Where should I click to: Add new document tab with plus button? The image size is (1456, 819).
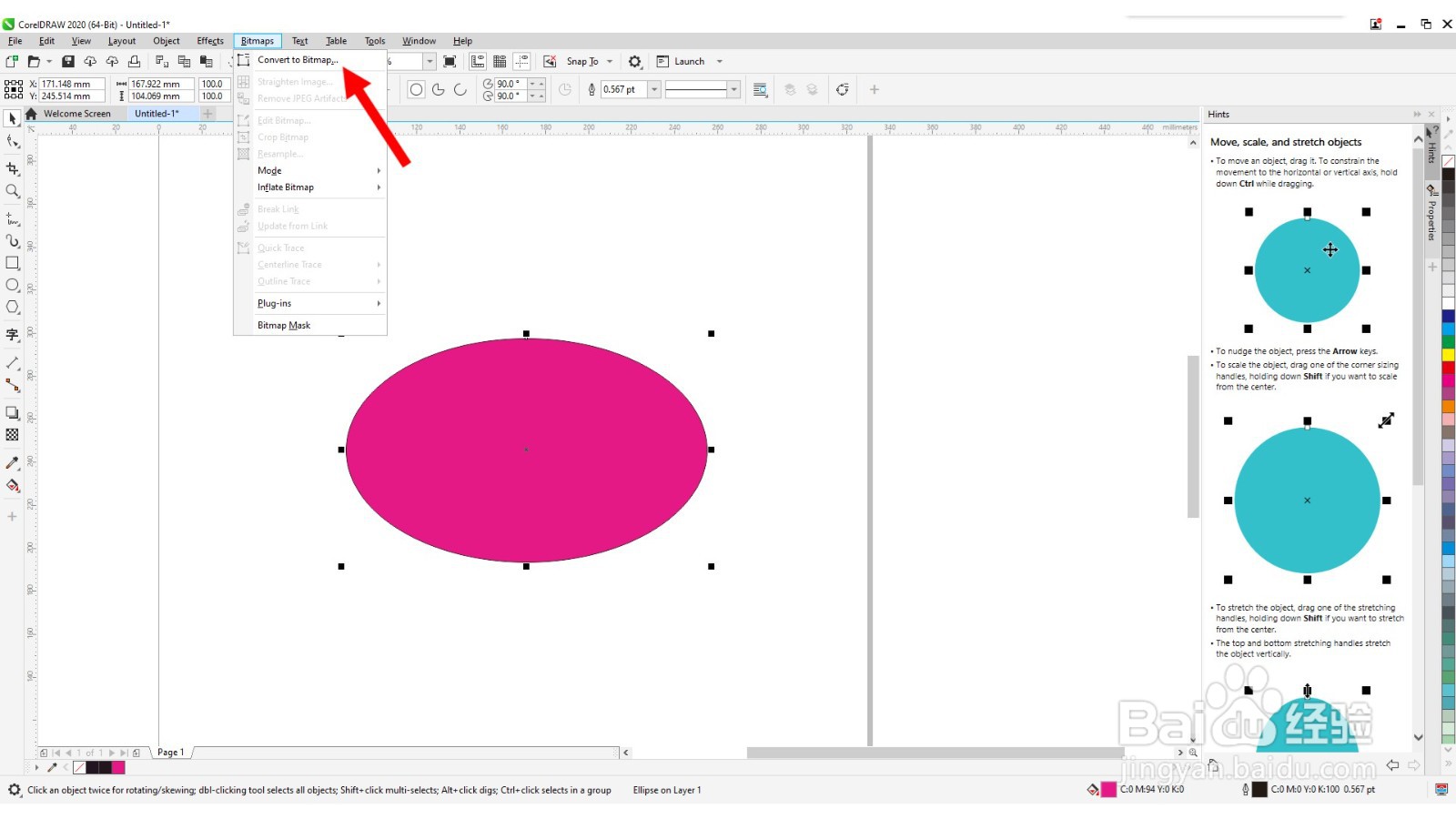(x=207, y=114)
